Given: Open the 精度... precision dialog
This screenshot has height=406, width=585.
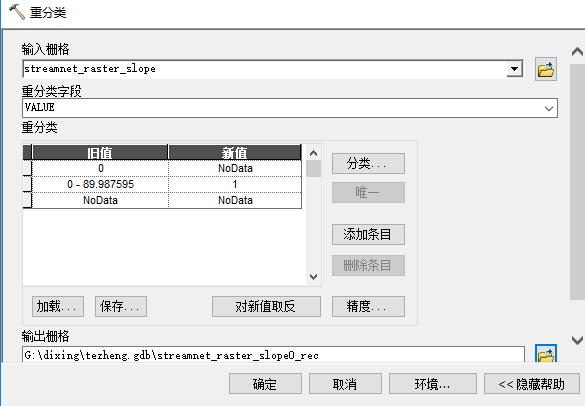Looking at the screenshot, I should click(x=368, y=306).
